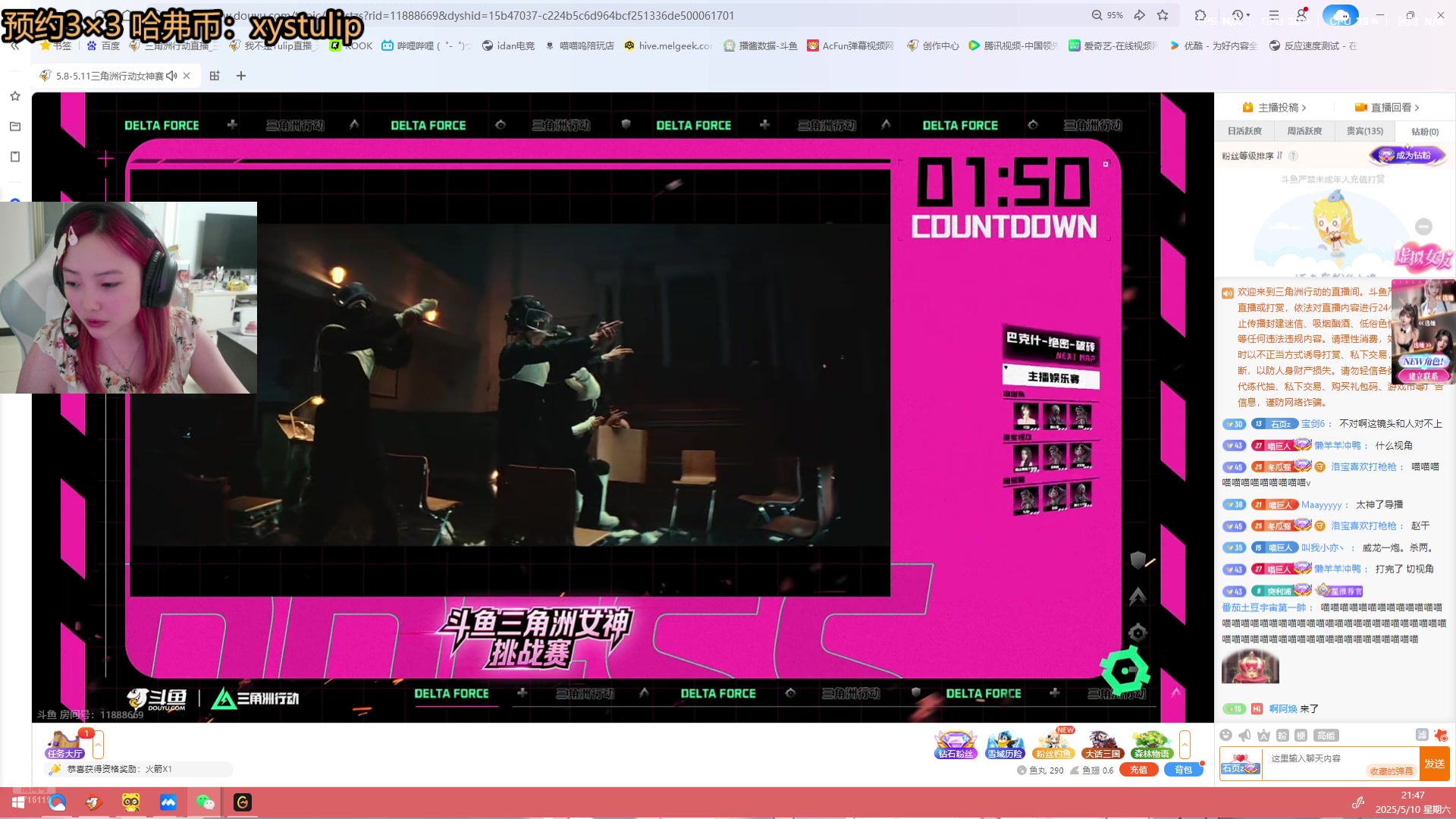Open the 爱奇艺 bookmark

click(x=1112, y=45)
